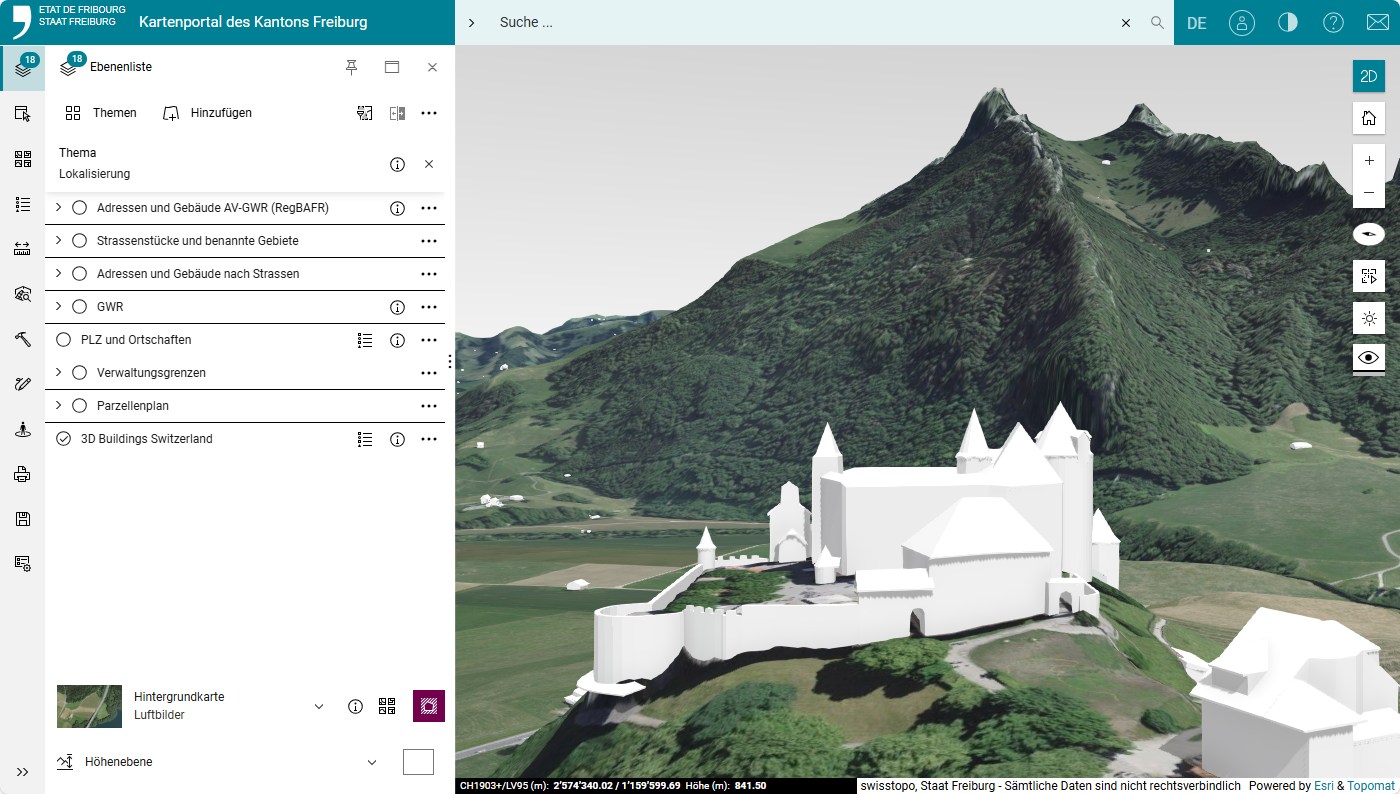Open the Hintergrundkarte dropdown chevron
The width and height of the screenshot is (1400, 794).
click(319, 707)
